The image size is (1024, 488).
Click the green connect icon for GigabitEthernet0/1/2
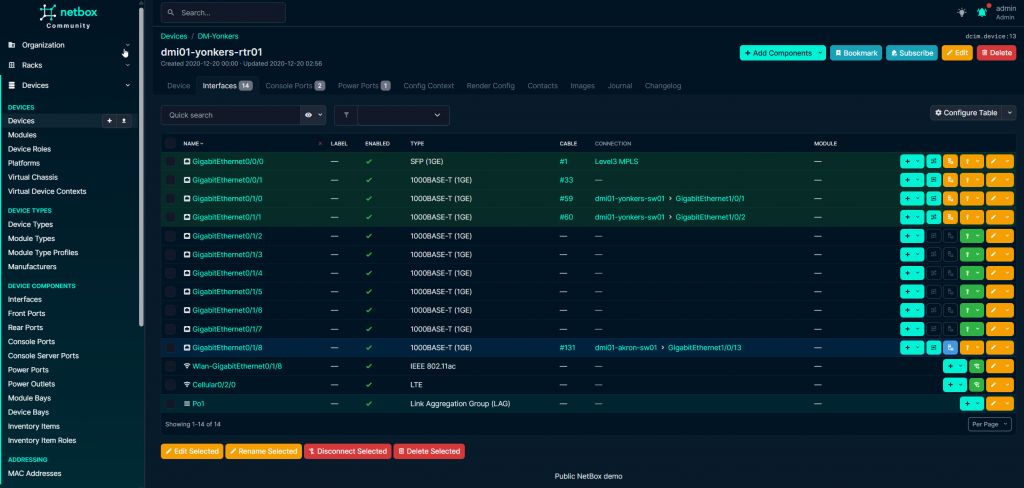tap(967, 236)
